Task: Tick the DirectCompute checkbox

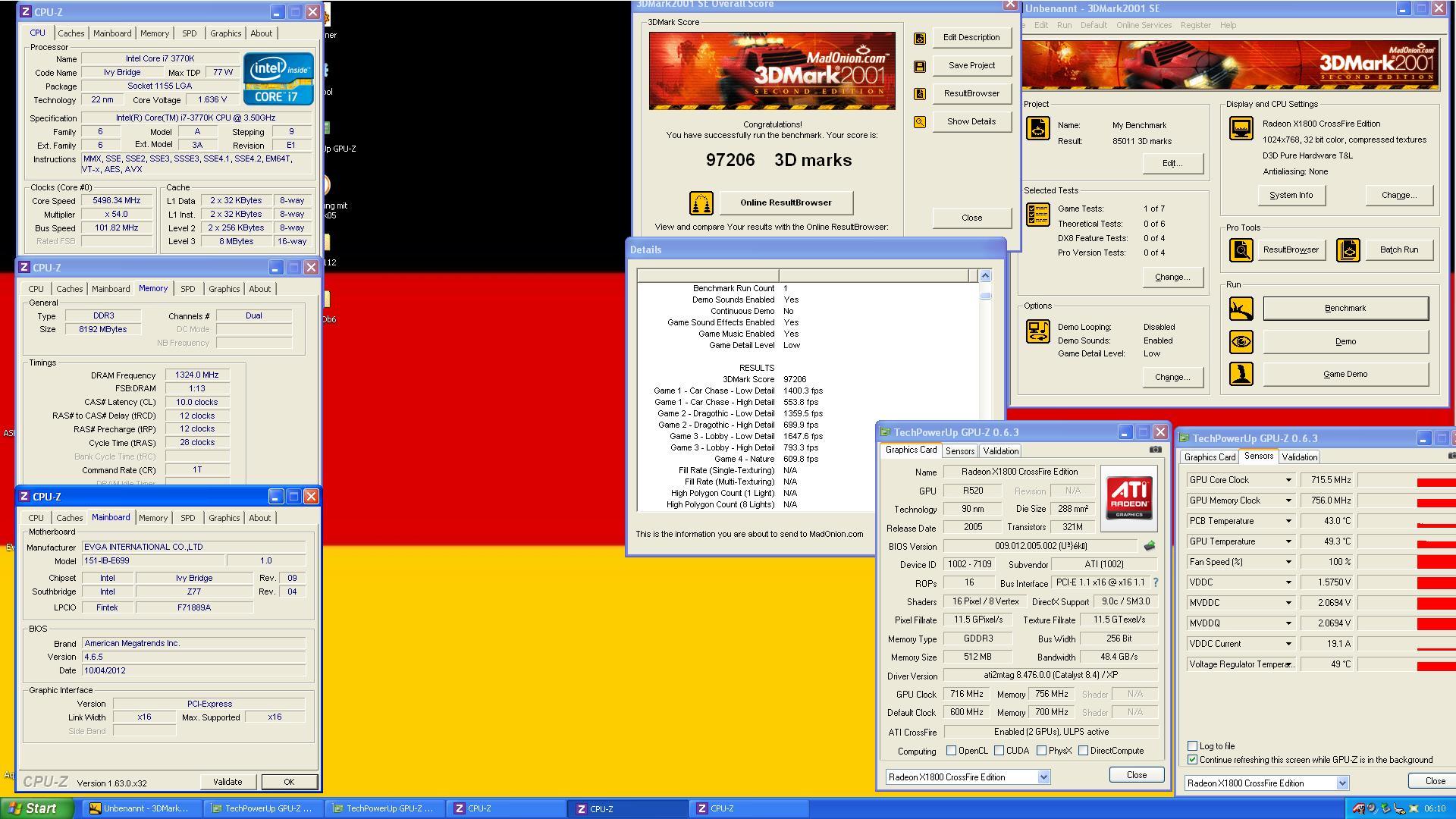Action: (1083, 751)
